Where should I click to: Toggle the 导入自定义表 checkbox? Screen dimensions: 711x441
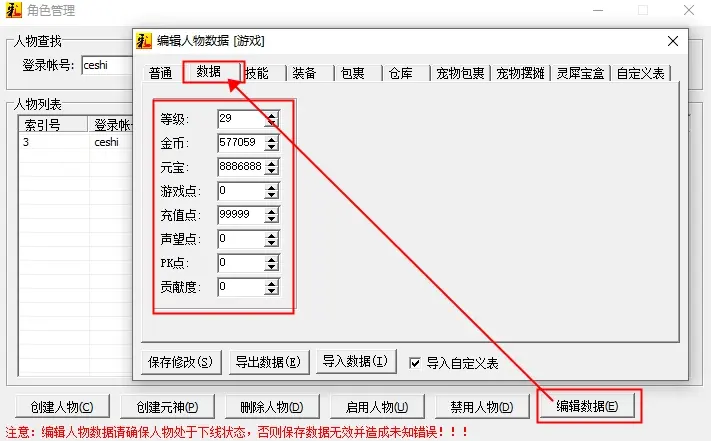pyautogui.click(x=414, y=363)
